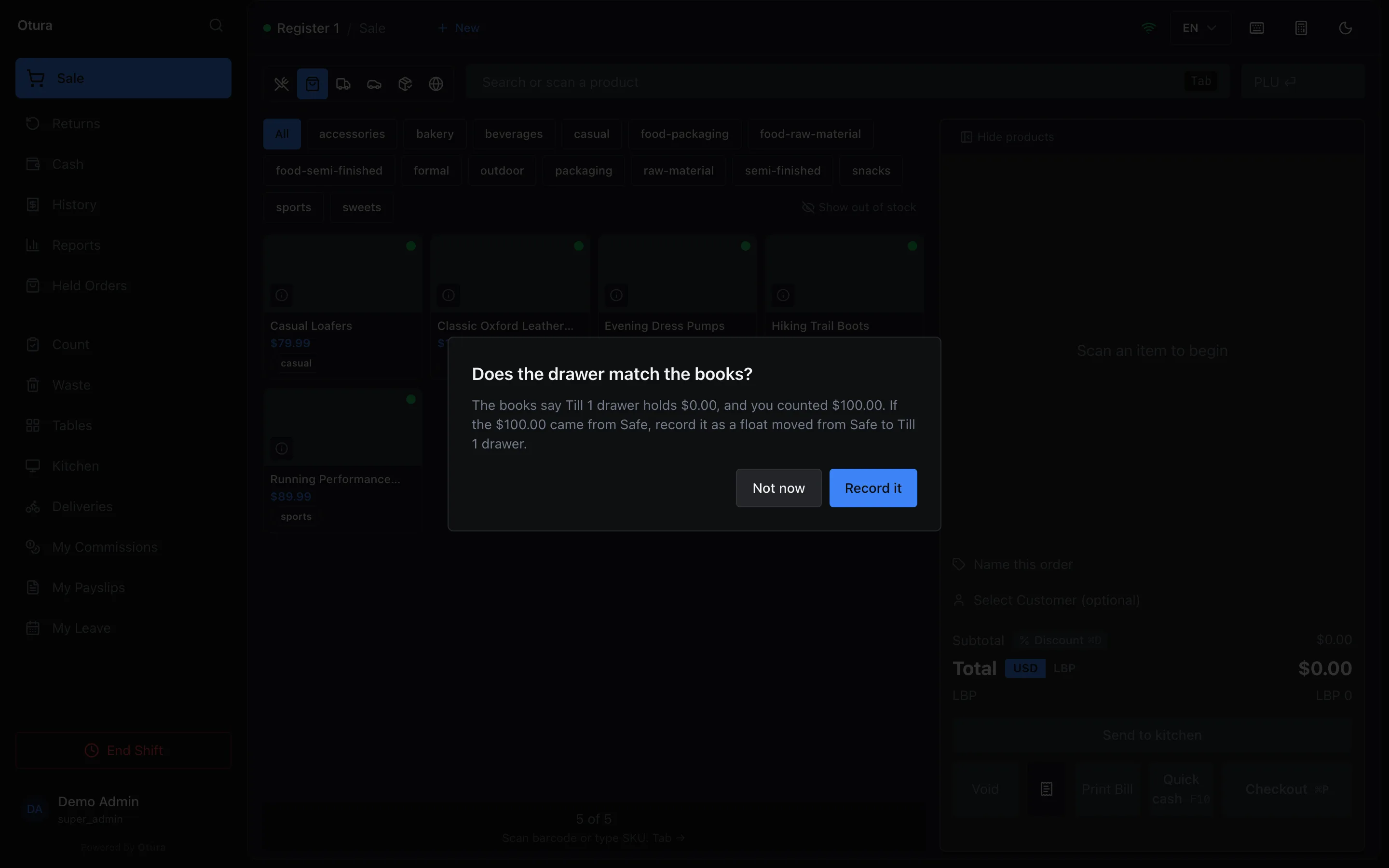Show info for Hiking Trail Boots
Image resolution: width=1389 pixels, height=868 pixels.
coord(783,295)
